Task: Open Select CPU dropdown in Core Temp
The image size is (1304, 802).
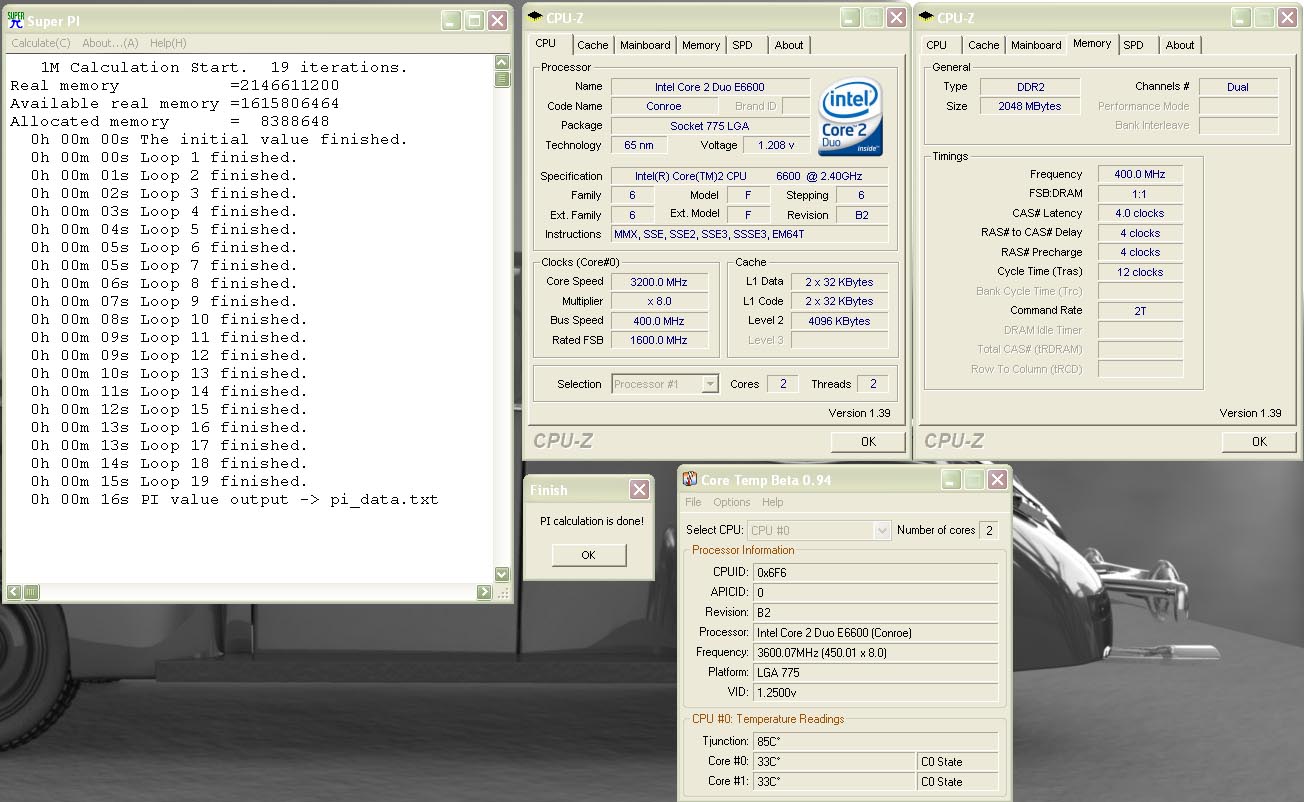Action: click(x=818, y=530)
